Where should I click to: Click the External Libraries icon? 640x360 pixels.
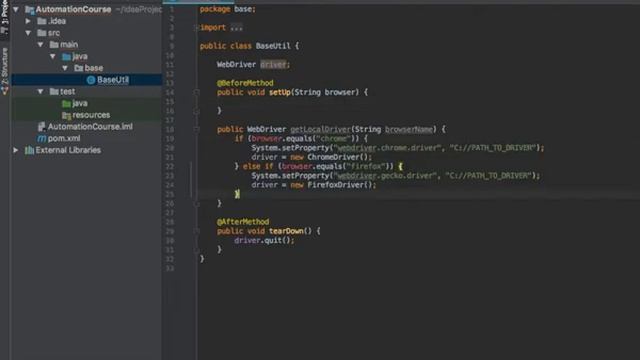(x=29, y=150)
